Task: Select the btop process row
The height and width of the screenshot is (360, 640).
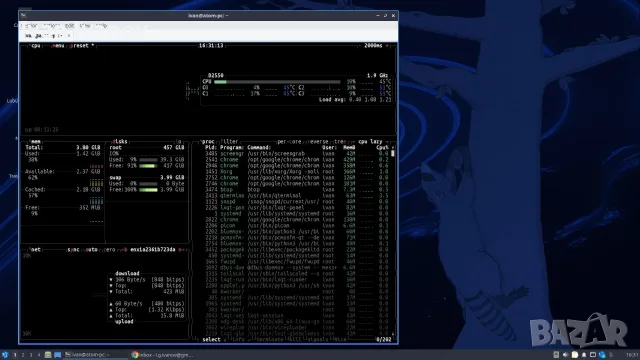Action: (x=297, y=189)
